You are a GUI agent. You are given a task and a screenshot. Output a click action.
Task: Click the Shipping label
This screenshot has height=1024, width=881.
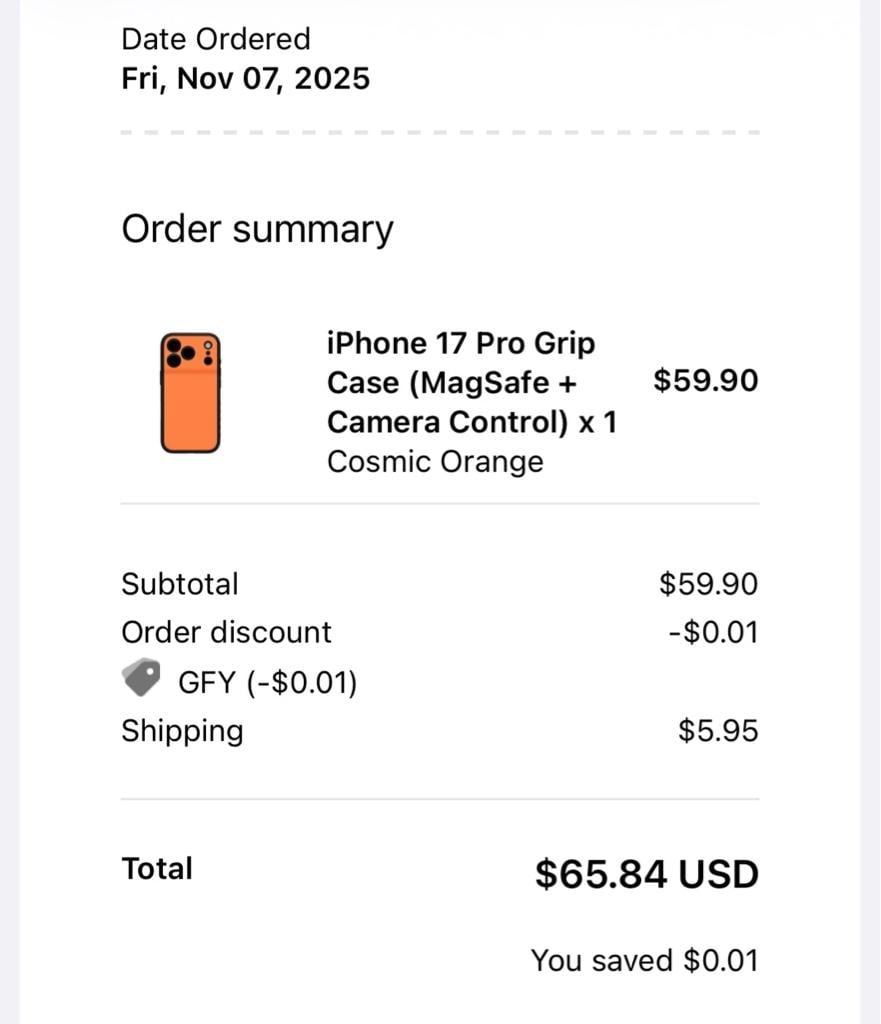182,731
